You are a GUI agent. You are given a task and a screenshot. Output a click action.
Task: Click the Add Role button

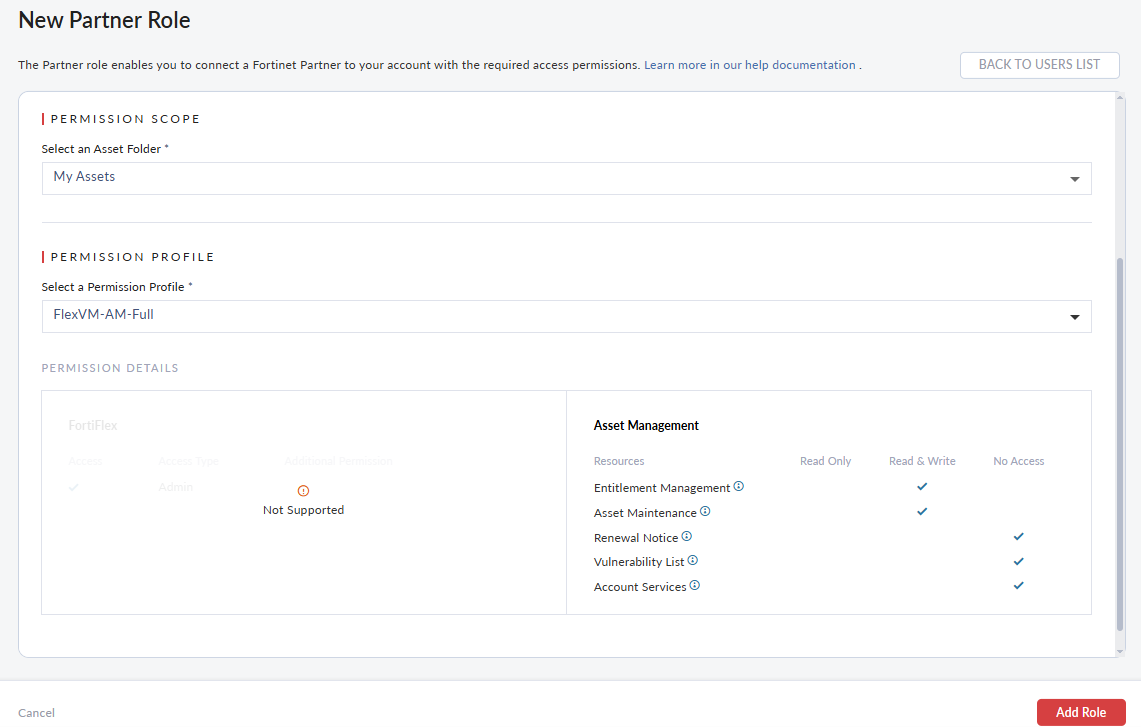tap(1080, 712)
